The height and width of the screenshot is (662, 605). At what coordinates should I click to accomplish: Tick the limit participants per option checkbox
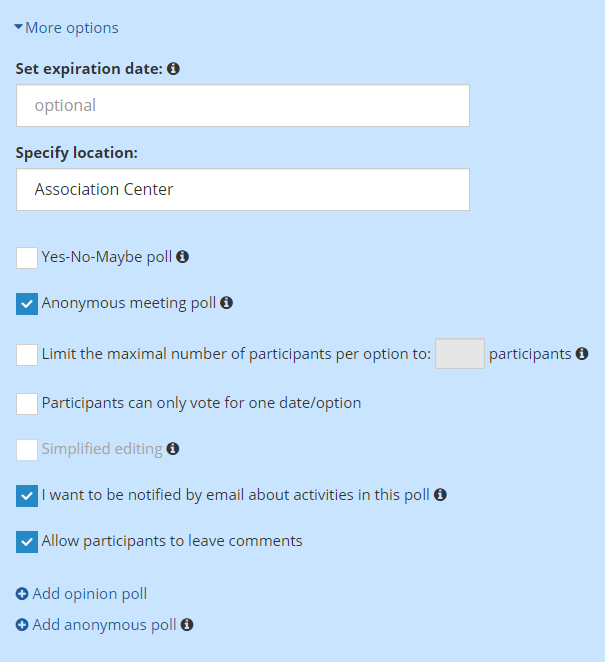[27, 355]
